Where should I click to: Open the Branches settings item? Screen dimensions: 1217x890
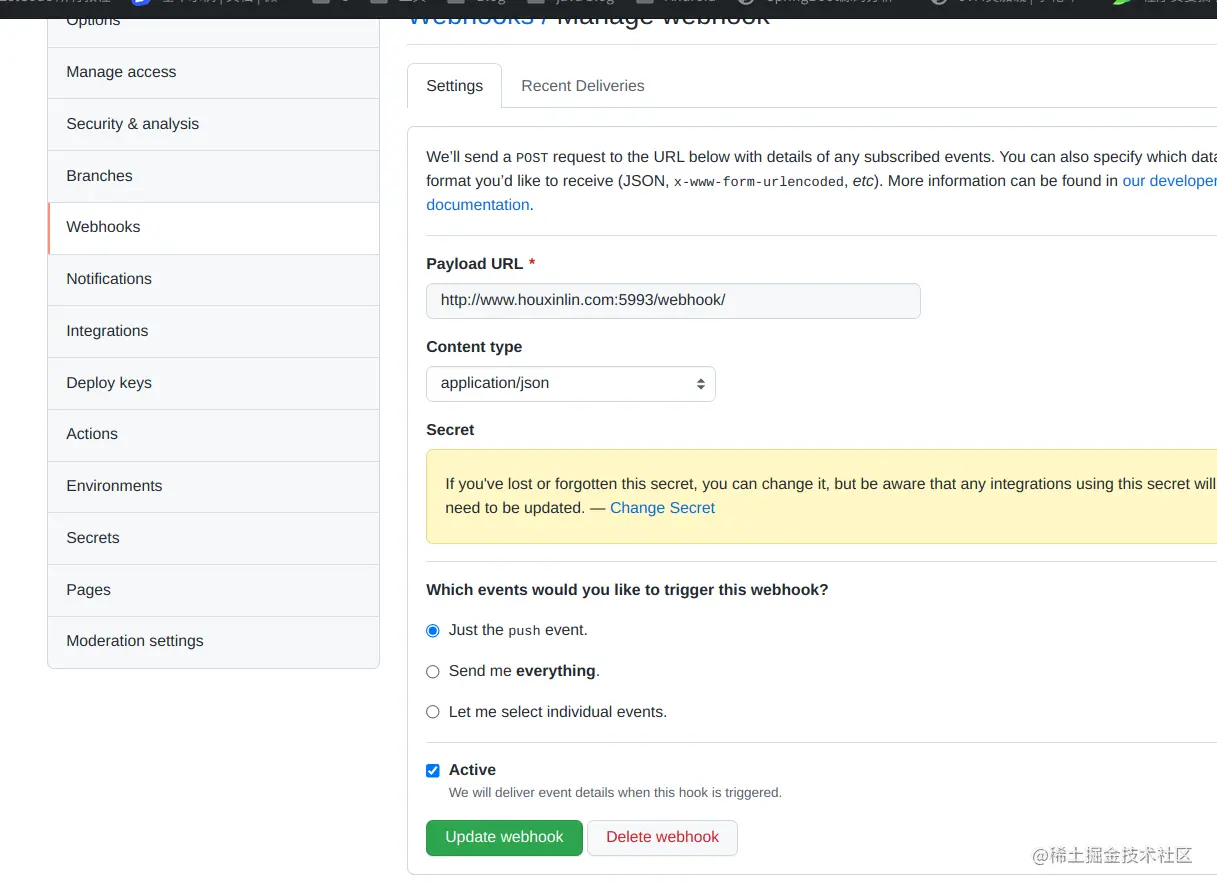[213, 176]
